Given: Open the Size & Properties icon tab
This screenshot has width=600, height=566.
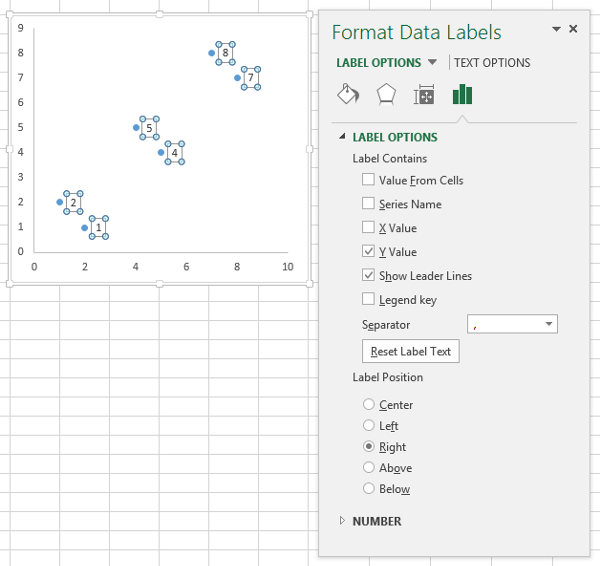Looking at the screenshot, I should [x=424, y=95].
